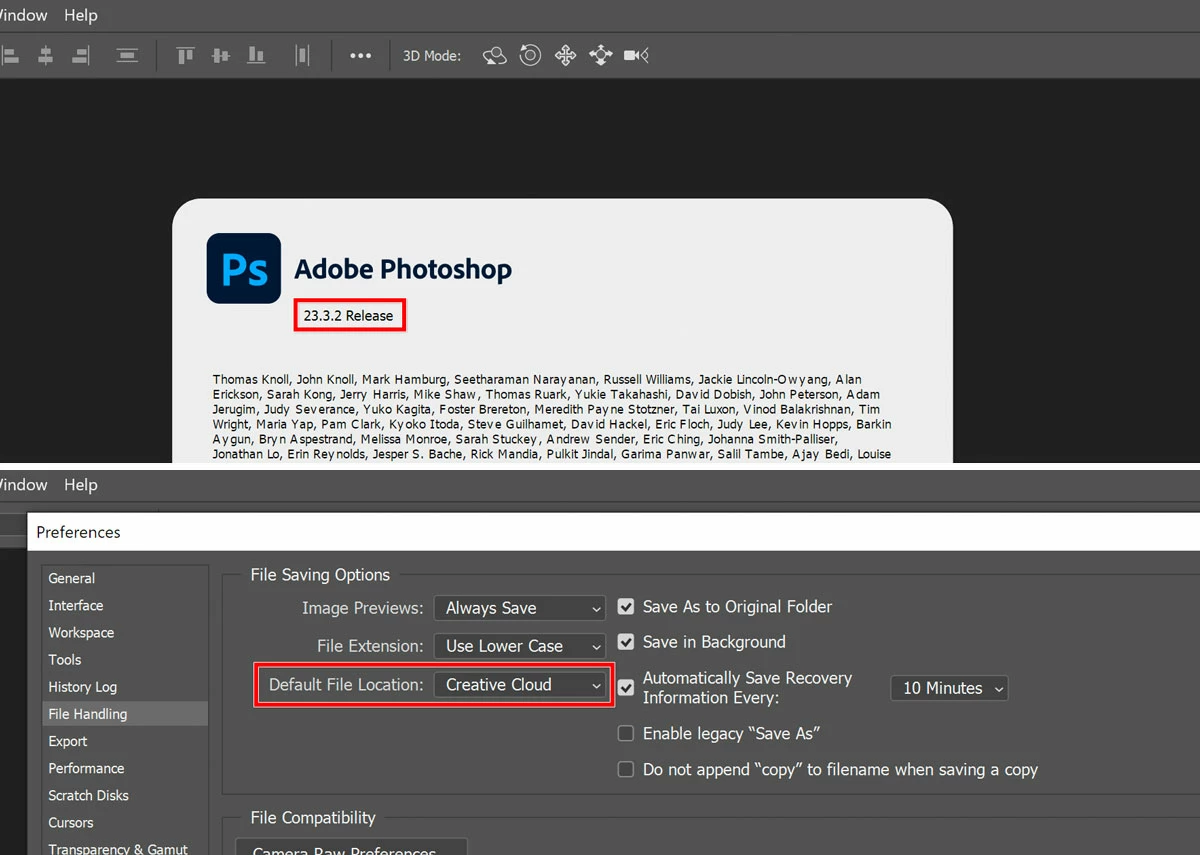Select the Roll 3D camera icon
The height and width of the screenshot is (855, 1200).
click(x=530, y=56)
